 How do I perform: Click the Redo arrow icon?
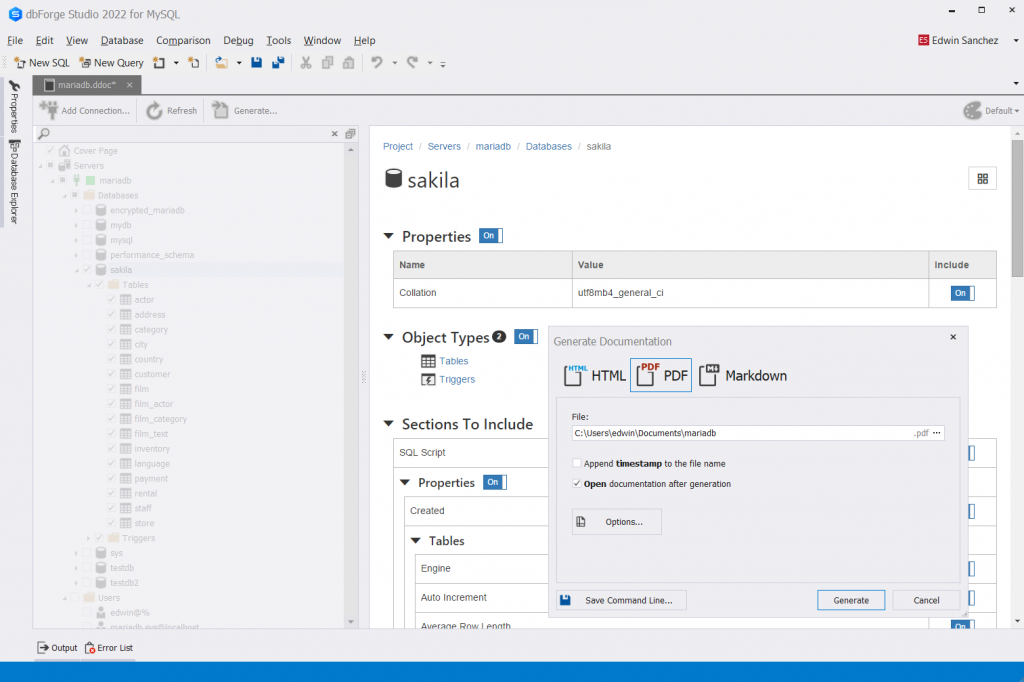pos(412,63)
